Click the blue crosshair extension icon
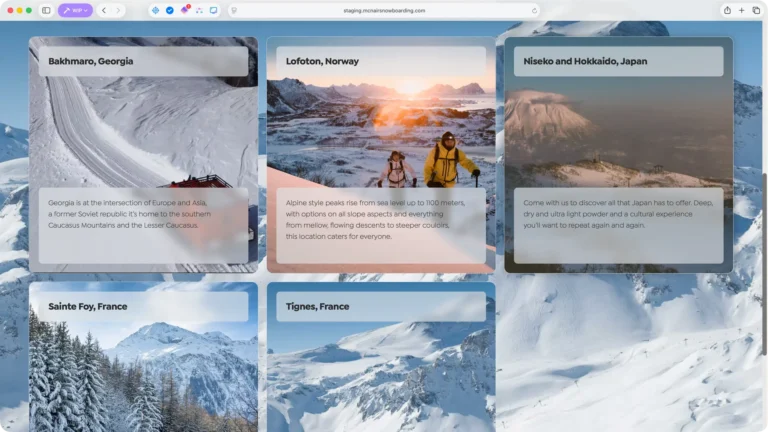 click(x=155, y=10)
